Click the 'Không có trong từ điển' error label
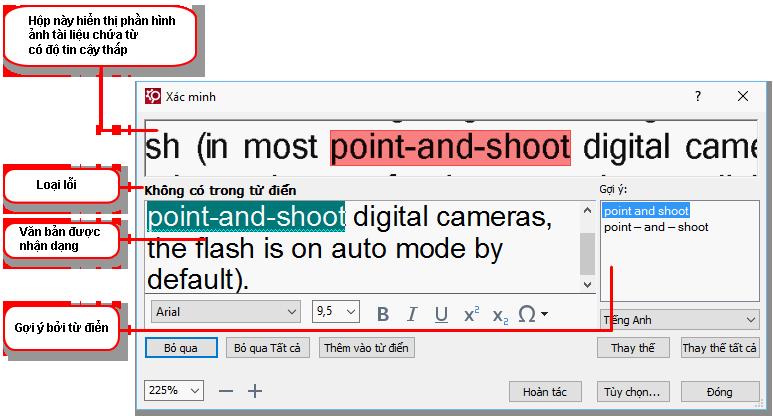This screenshot has width=773, height=416. tap(220, 191)
